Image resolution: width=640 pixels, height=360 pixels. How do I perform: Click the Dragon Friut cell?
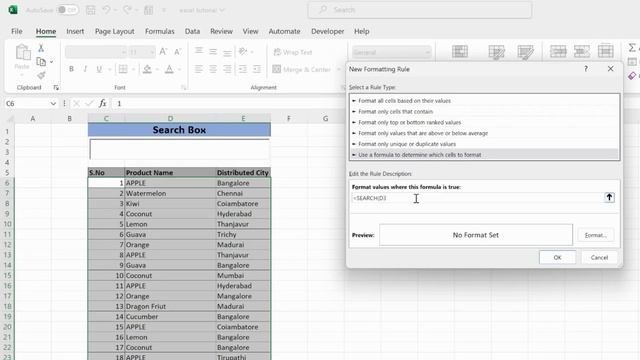(x=170, y=306)
